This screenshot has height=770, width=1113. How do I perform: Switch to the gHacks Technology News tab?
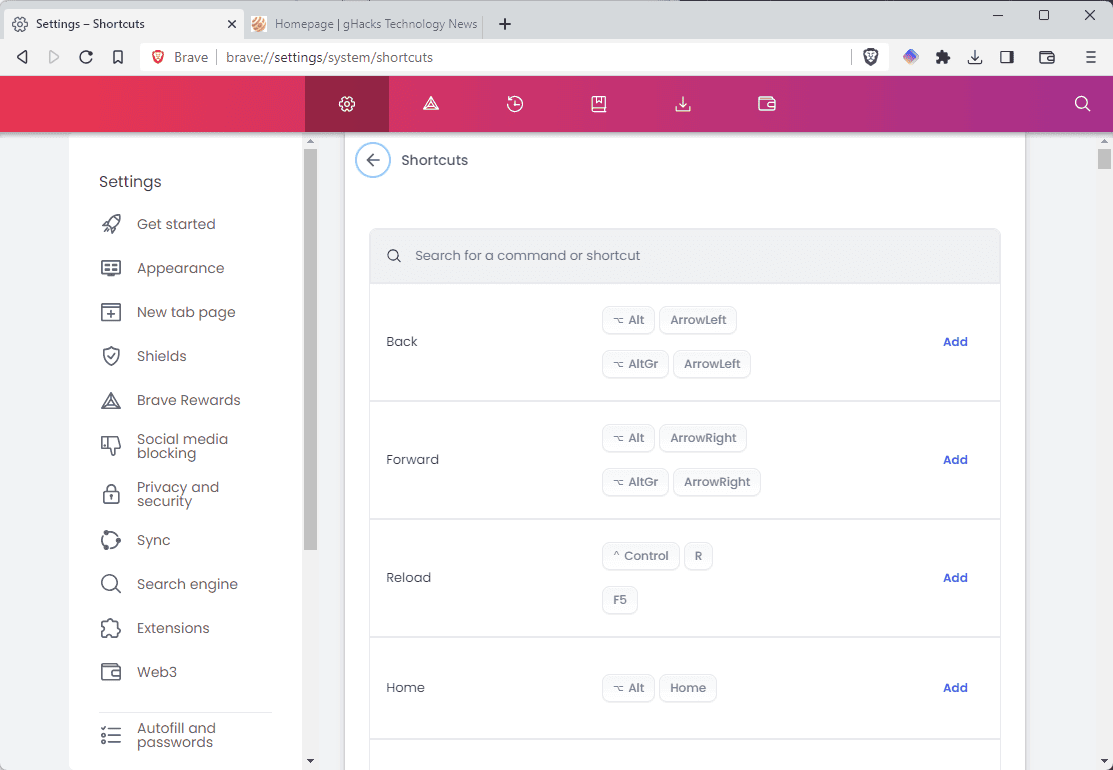click(365, 24)
